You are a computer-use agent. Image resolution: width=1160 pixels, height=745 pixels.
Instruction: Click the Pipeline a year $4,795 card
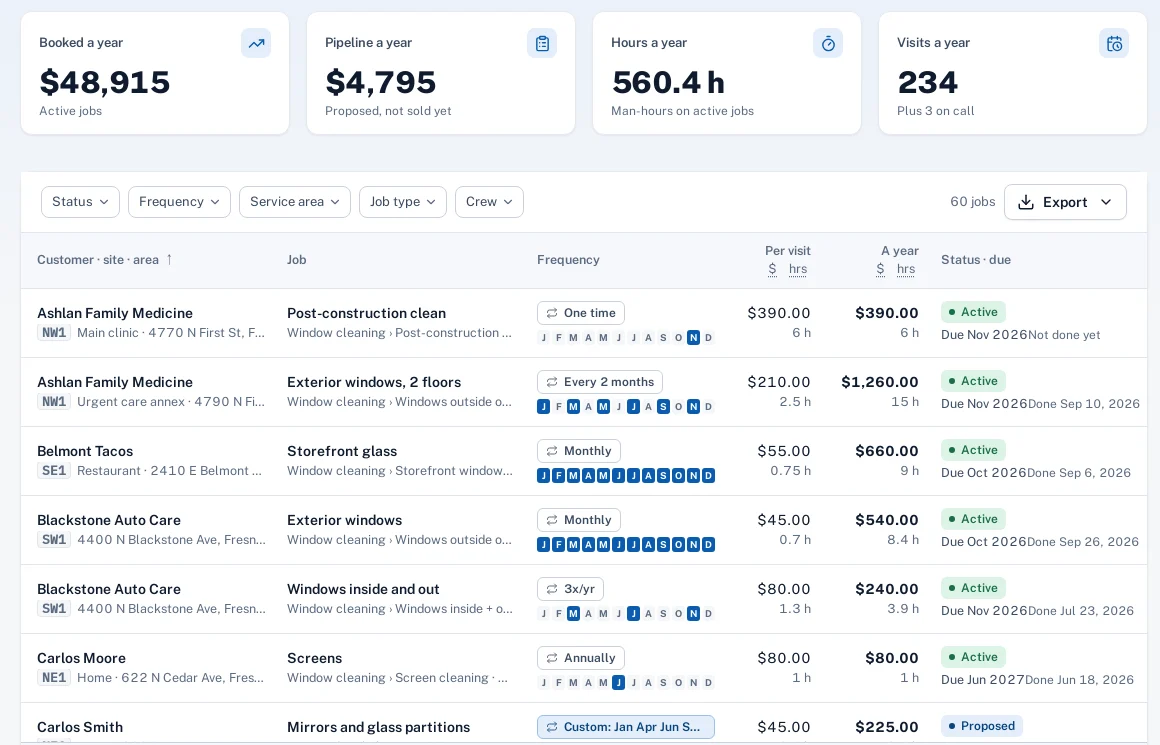coord(441,73)
